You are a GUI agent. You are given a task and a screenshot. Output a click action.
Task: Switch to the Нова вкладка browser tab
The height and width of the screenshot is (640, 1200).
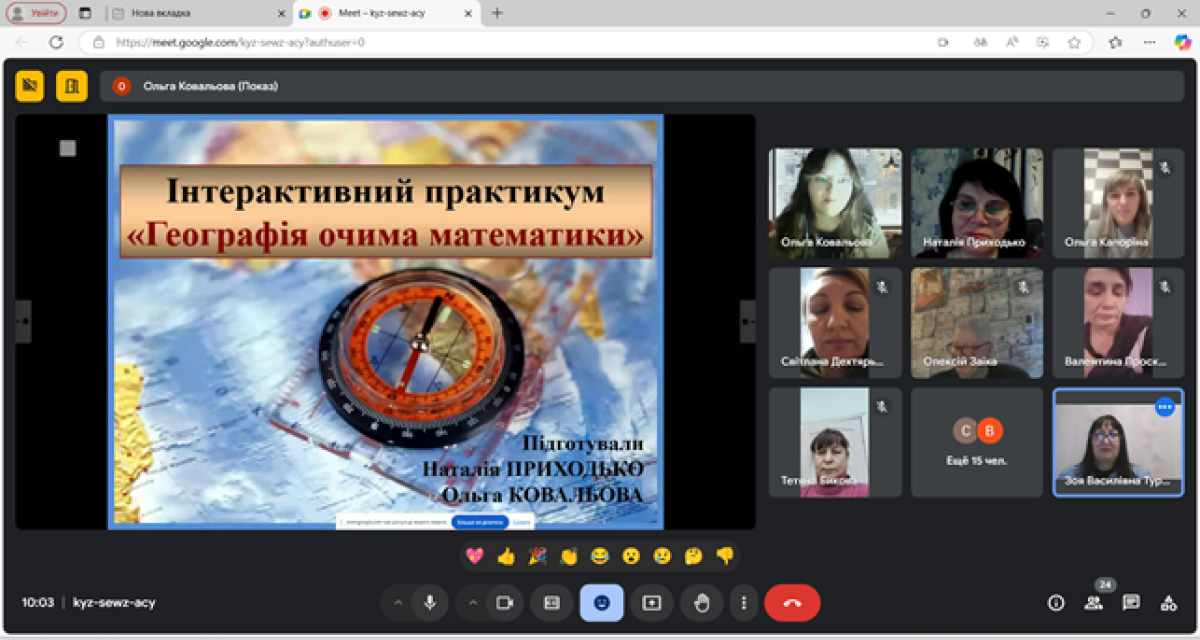[190, 13]
